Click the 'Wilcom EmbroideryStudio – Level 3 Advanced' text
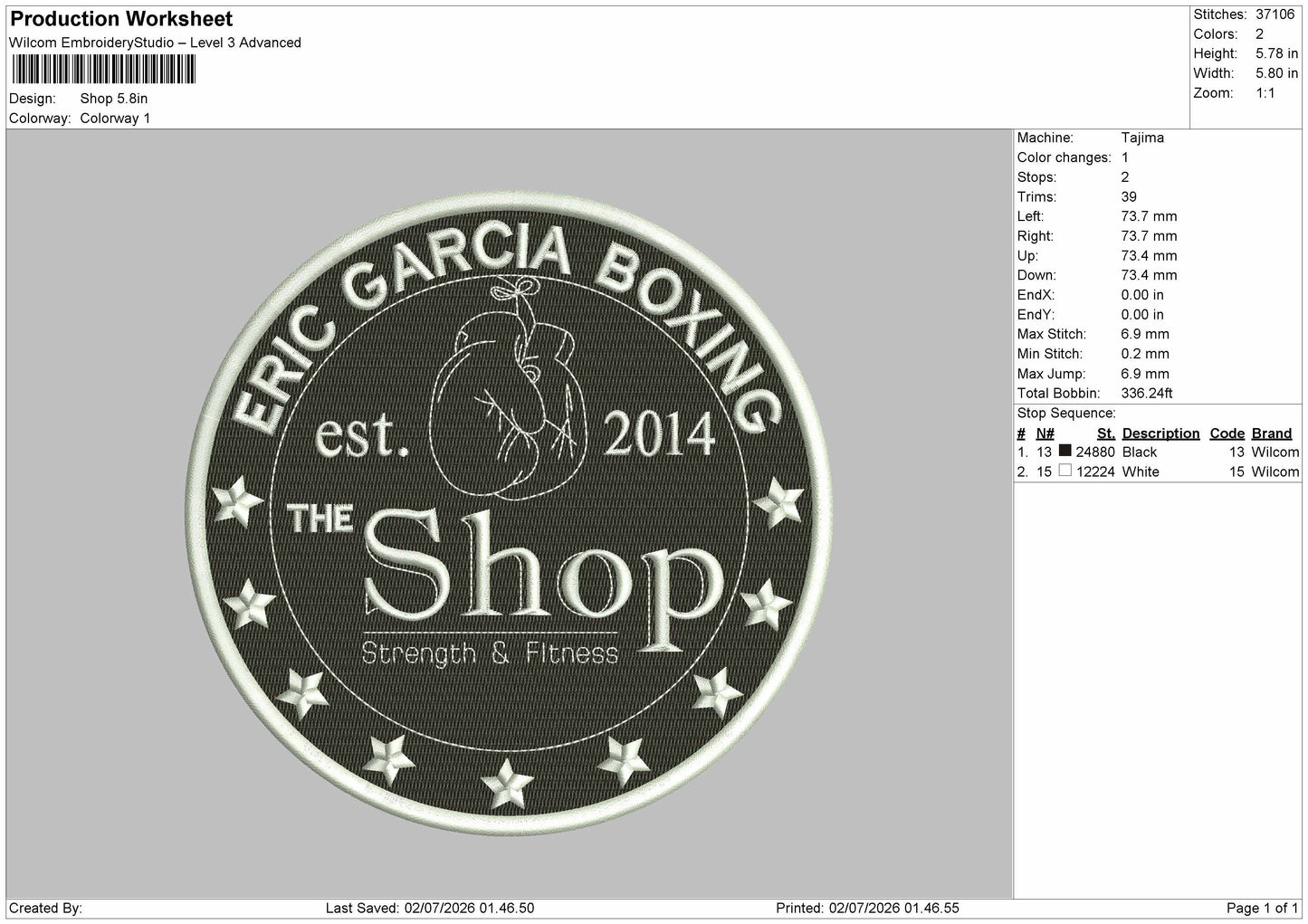The width and height of the screenshot is (1308, 924). pyautogui.click(x=155, y=43)
